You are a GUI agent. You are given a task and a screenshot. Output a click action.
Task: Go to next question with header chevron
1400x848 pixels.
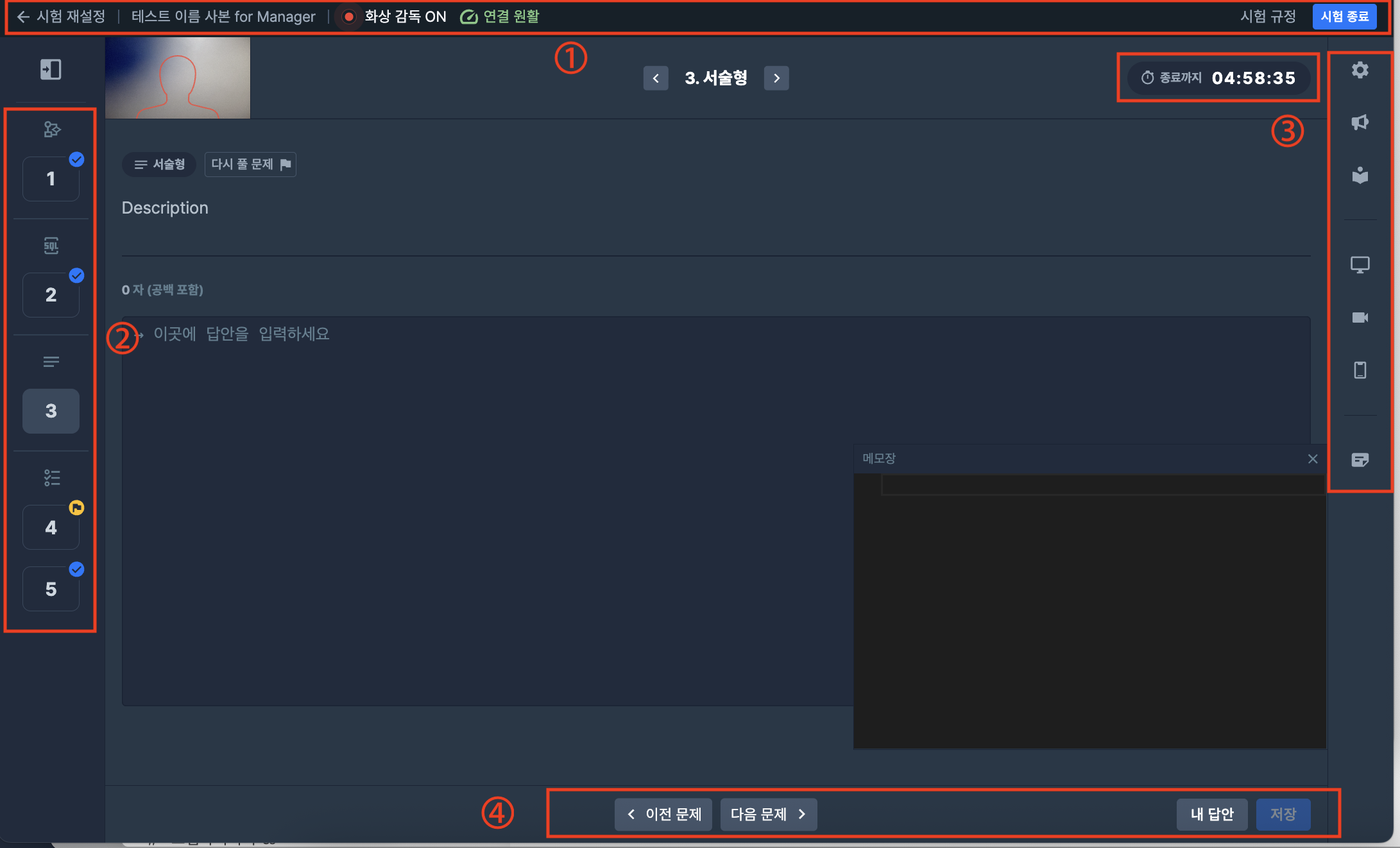point(776,78)
